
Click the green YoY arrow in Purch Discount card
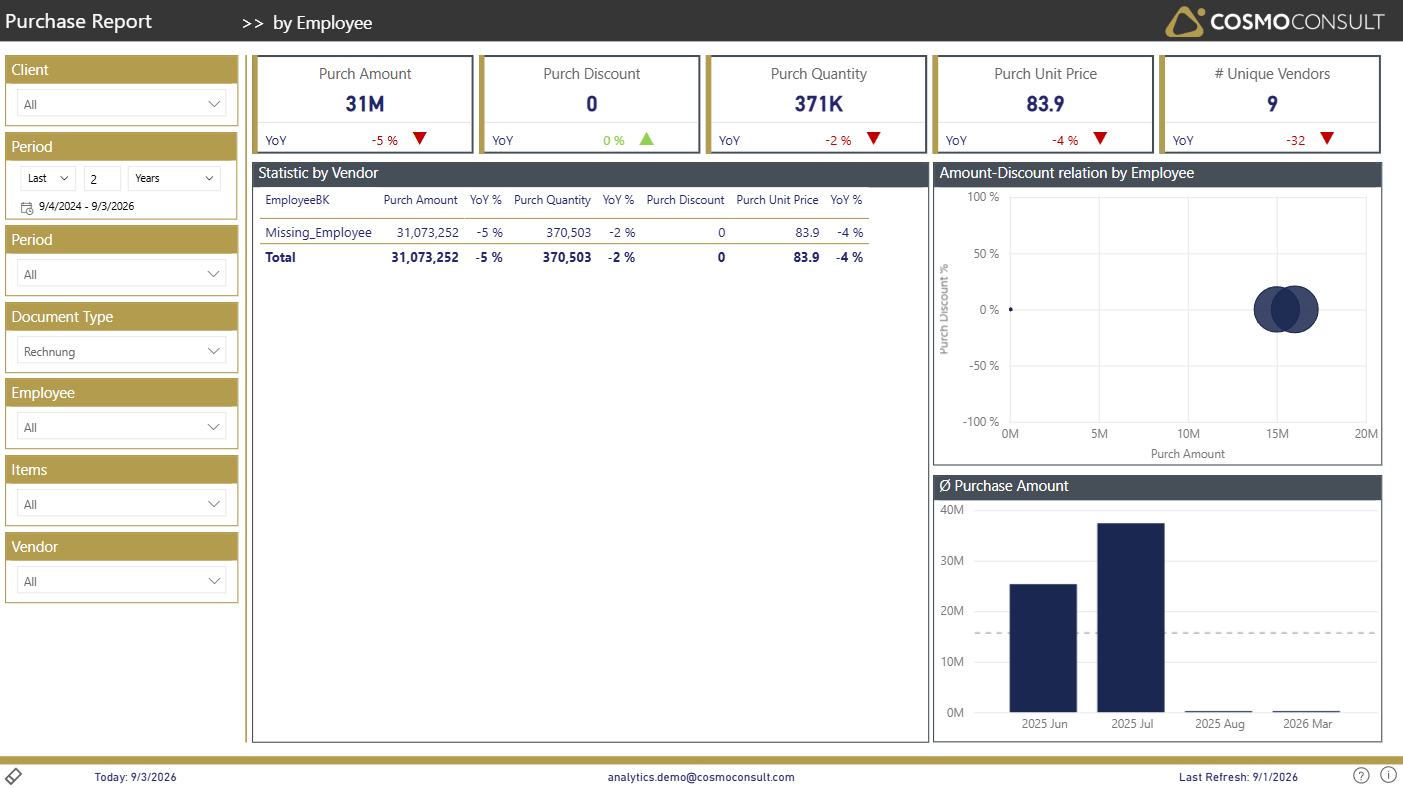(647, 139)
